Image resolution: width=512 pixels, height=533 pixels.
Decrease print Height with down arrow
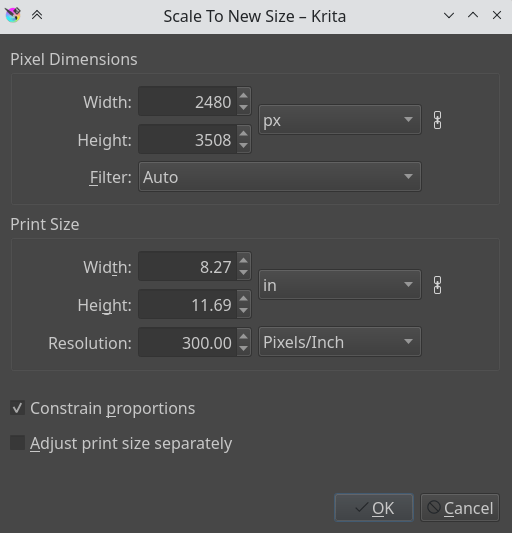(x=243, y=311)
